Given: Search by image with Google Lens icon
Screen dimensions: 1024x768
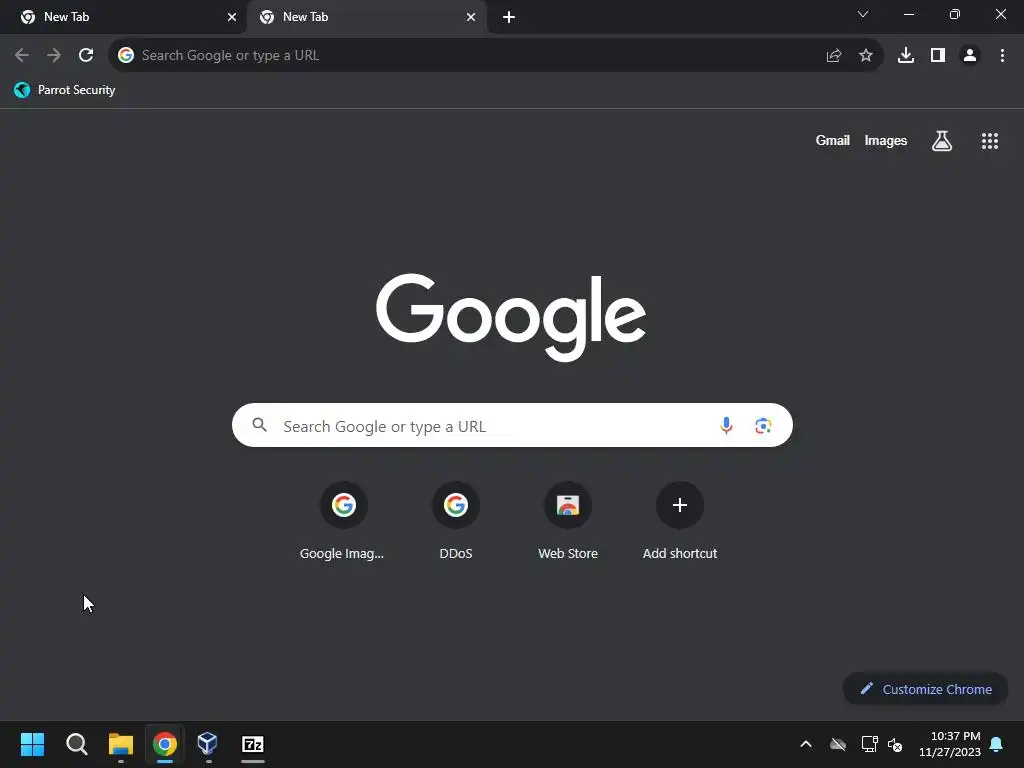Looking at the screenshot, I should [x=763, y=426].
